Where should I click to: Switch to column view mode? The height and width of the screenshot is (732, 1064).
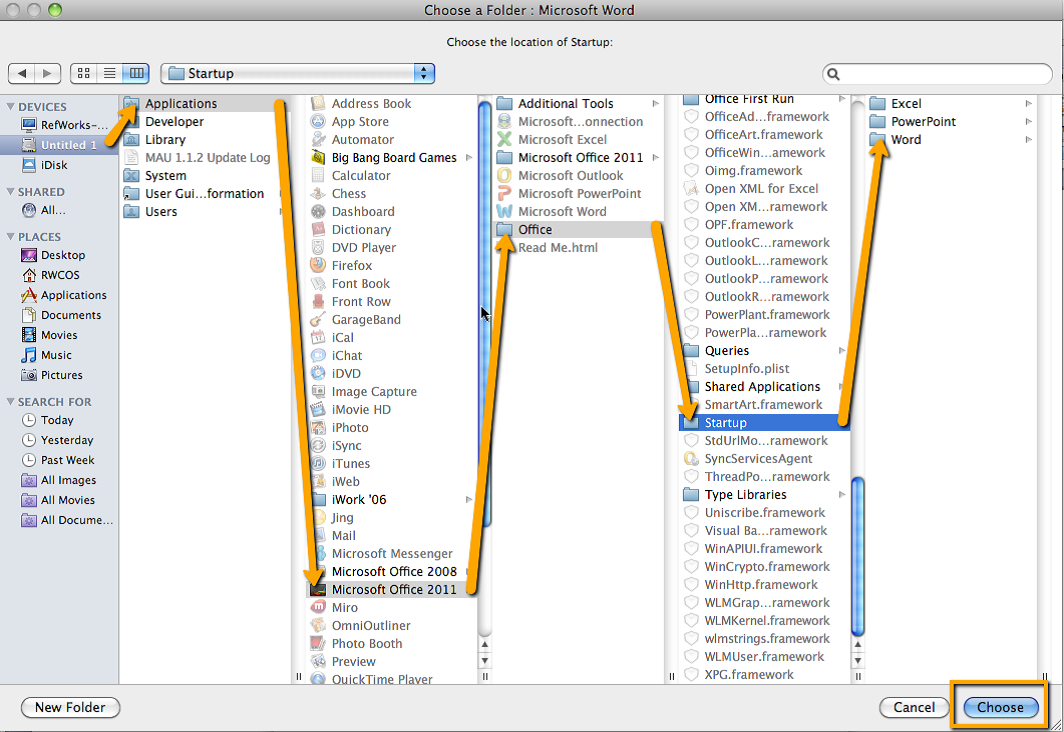coord(136,73)
